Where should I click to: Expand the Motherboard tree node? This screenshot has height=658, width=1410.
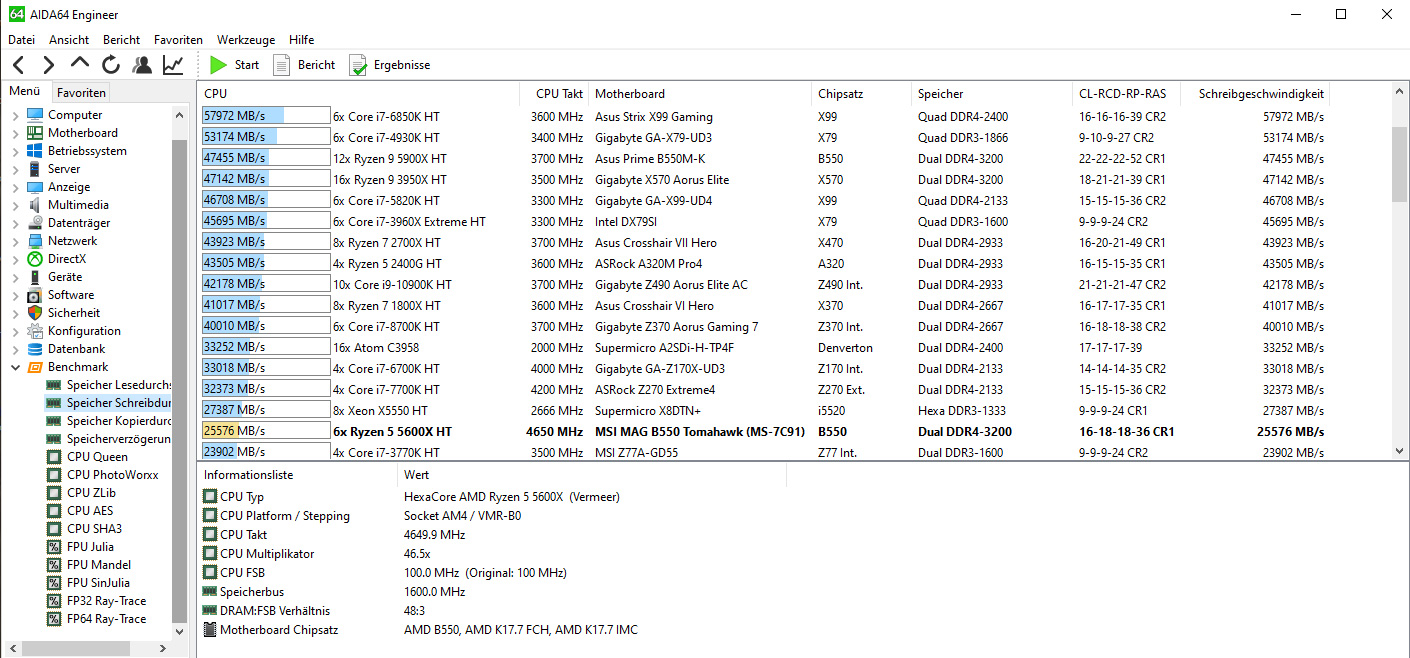(x=15, y=133)
